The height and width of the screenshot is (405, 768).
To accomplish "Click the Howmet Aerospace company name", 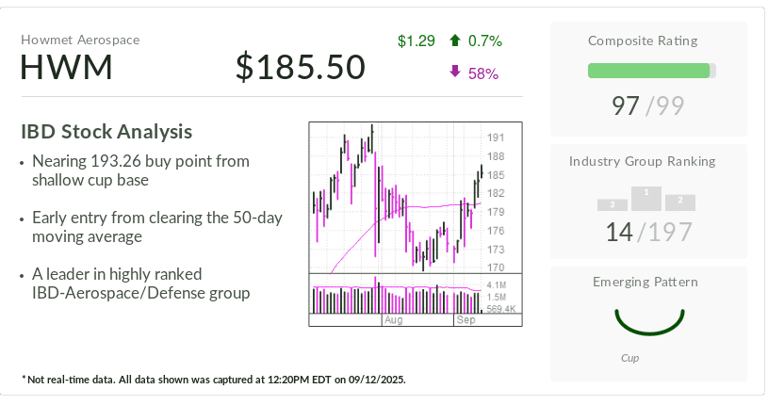I will pyautogui.click(x=80, y=40).
